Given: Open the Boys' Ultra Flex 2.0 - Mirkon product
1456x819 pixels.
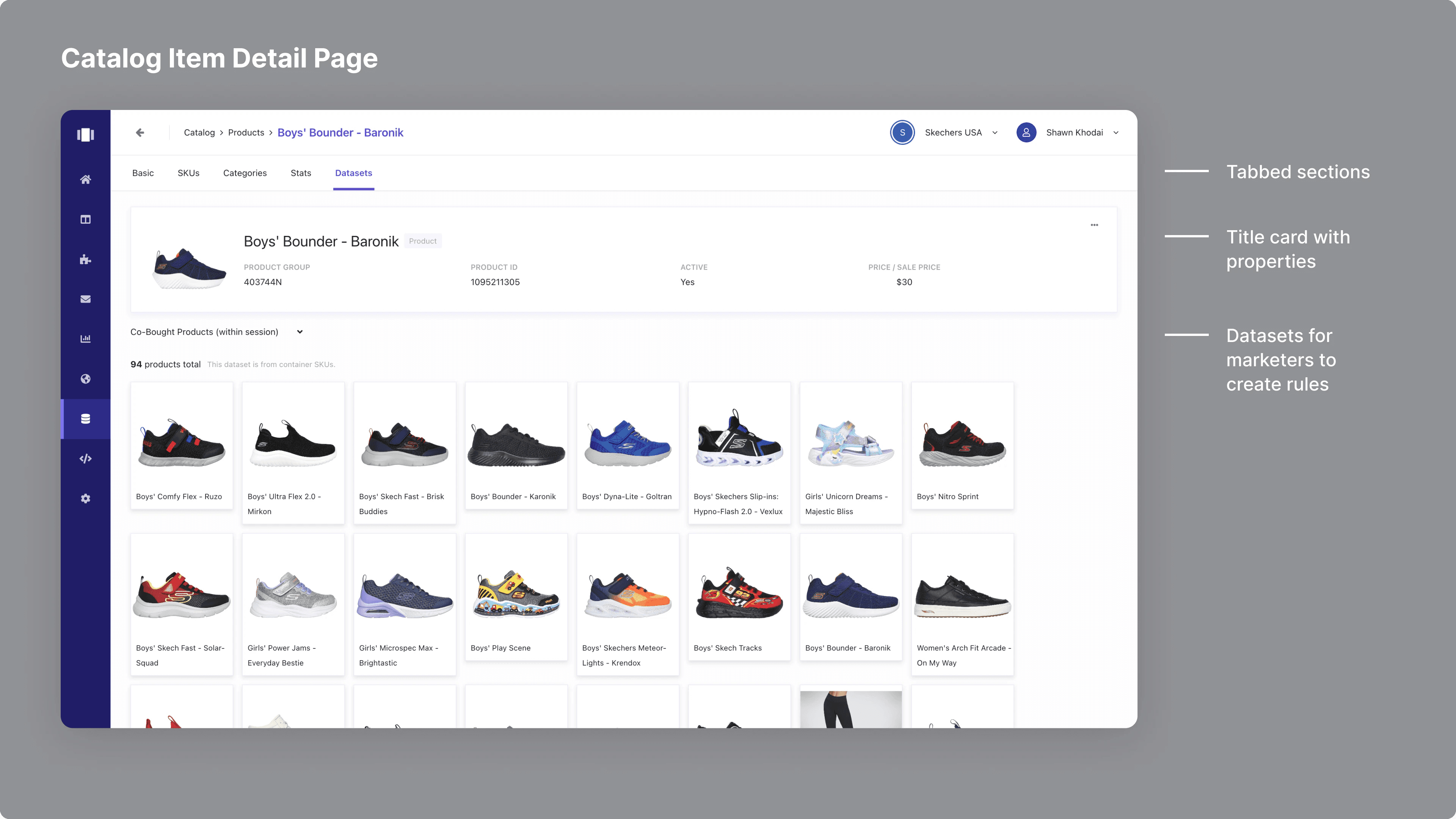Looking at the screenshot, I should point(293,453).
